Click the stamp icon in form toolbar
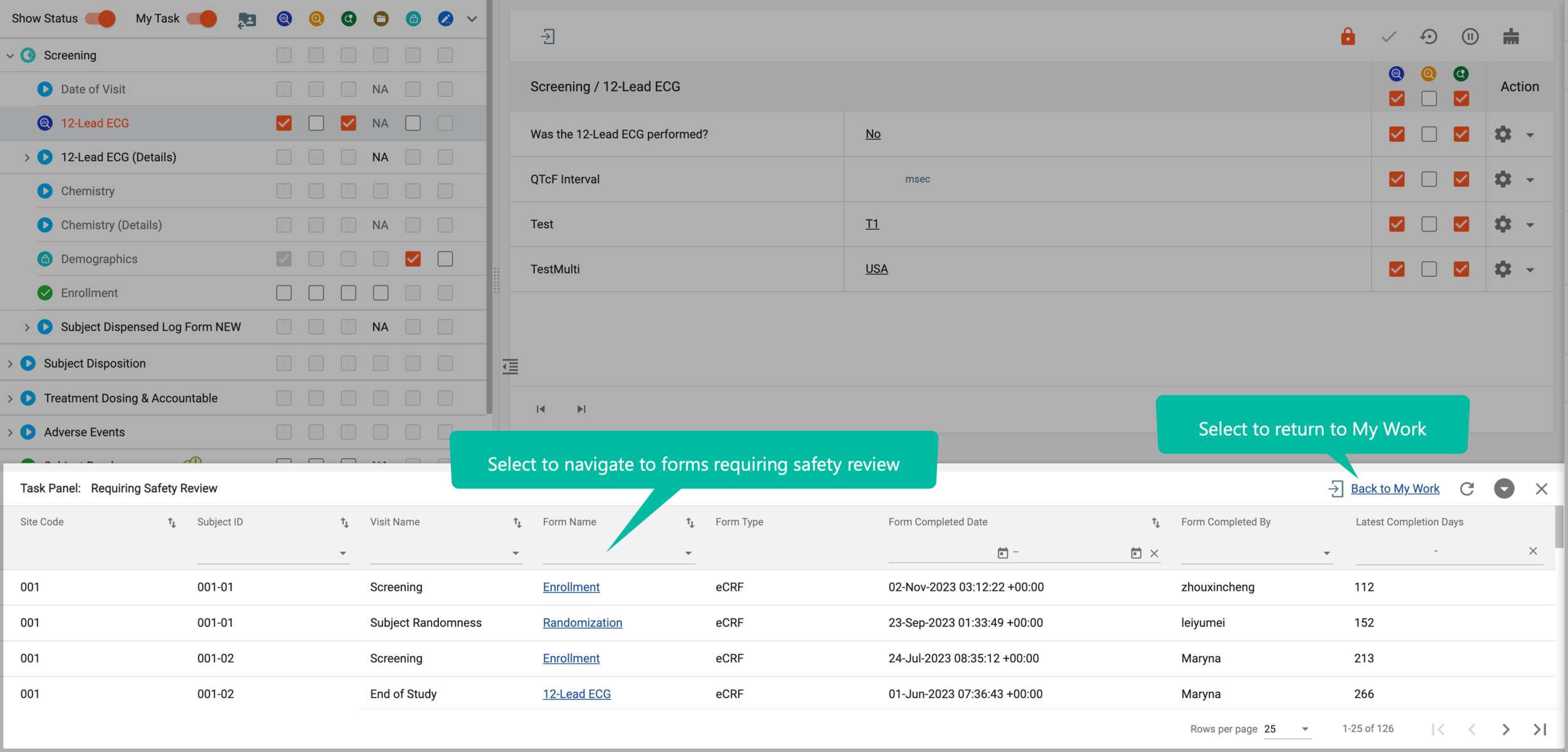Screen dimensions: 1568x752 [x=1511, y=36]
